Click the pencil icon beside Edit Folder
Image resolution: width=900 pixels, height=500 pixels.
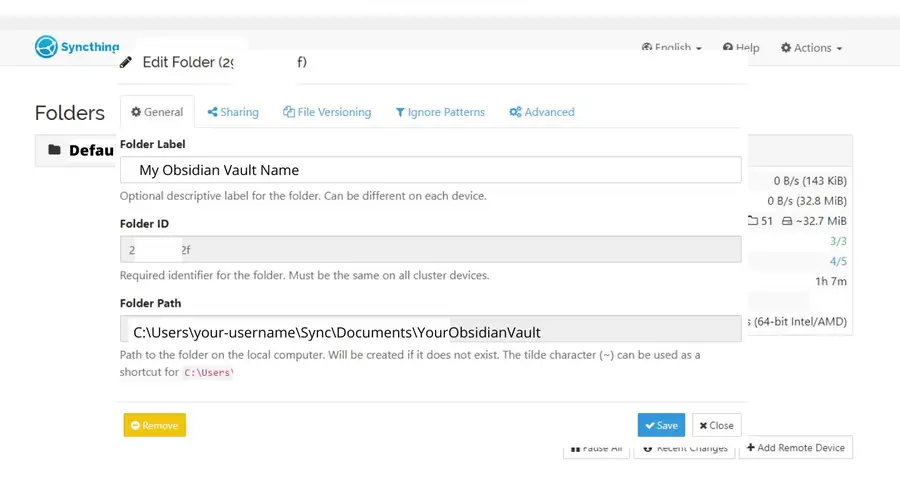pyautogui.click(x=126, y=62)
